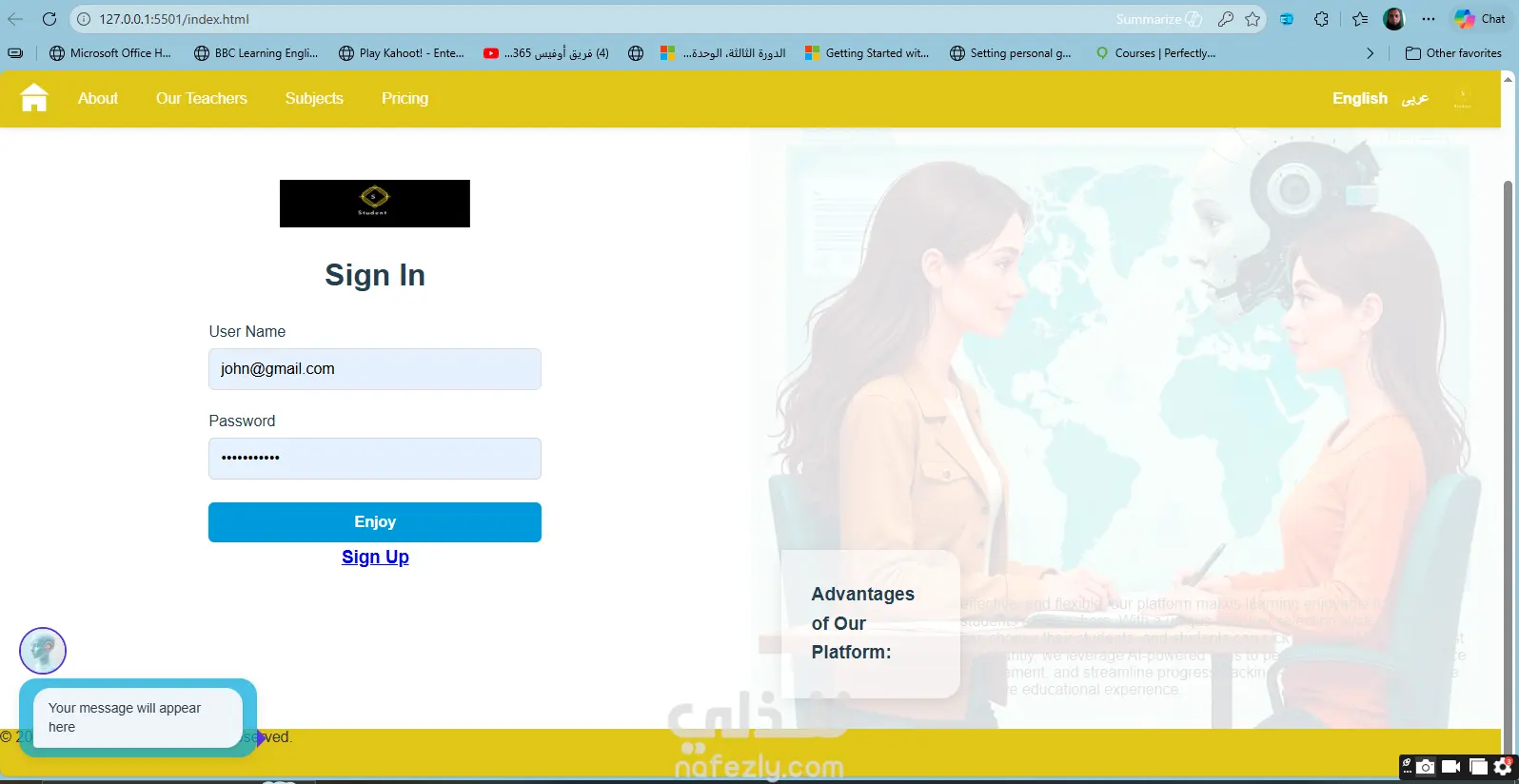The image size is (1519, 784).
Task: Open the chatbot avatar icon
Action: click(x=43, y=651)
